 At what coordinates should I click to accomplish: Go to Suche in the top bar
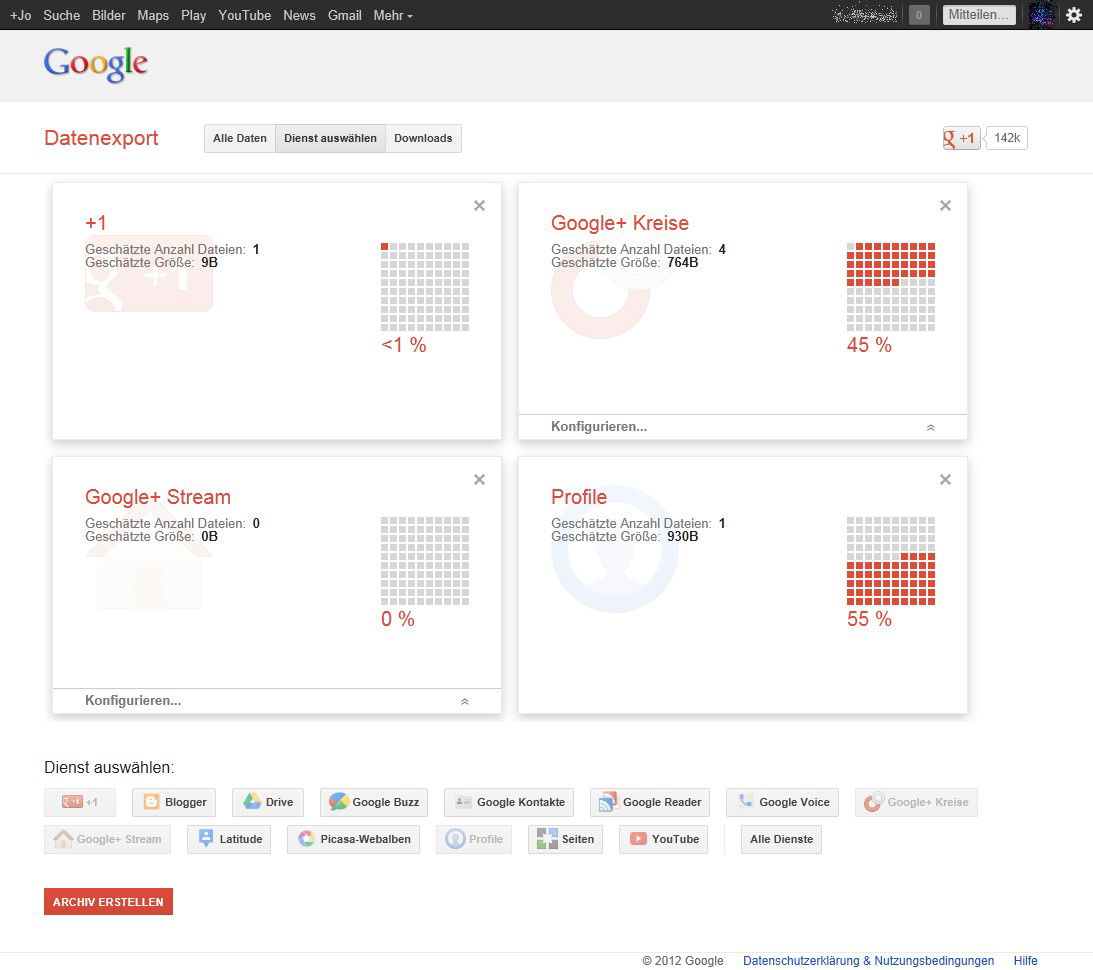61,15
